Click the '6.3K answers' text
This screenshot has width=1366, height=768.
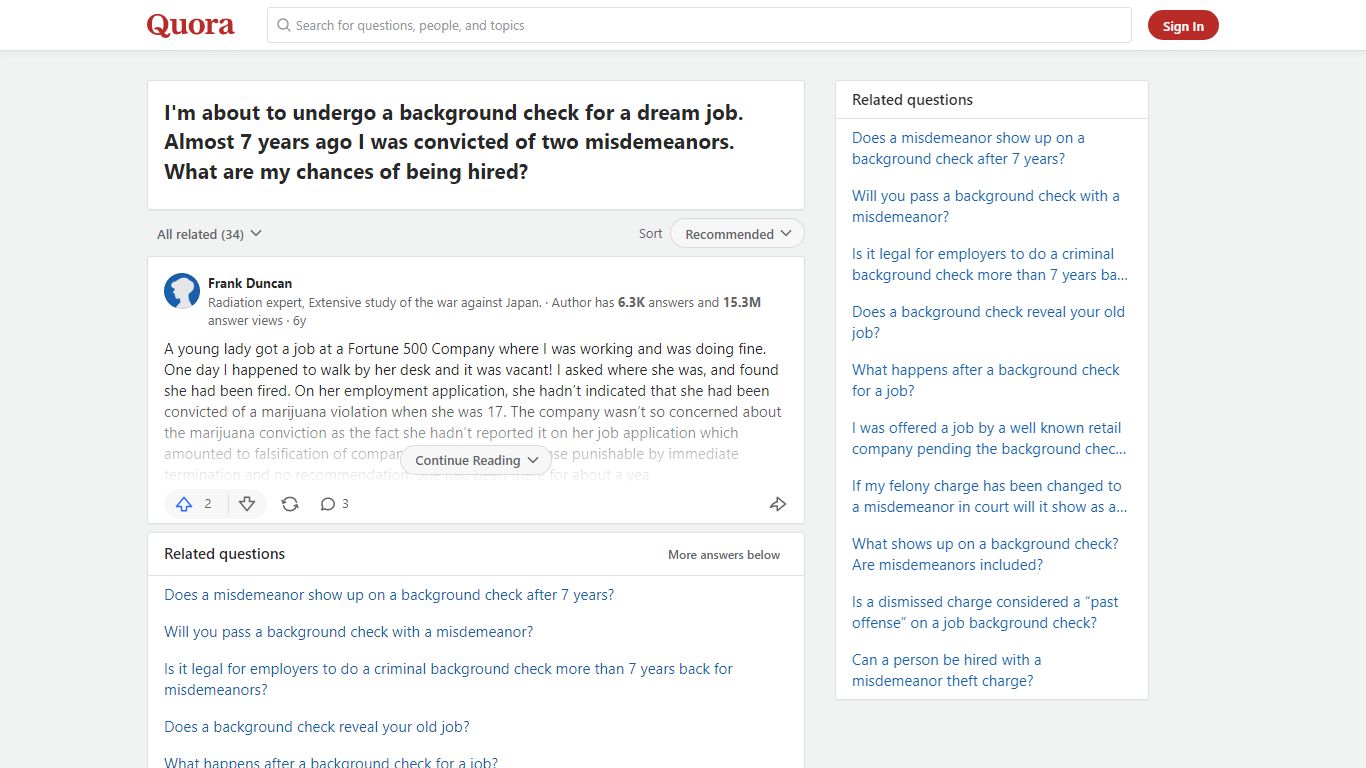[x=656, y=302]
